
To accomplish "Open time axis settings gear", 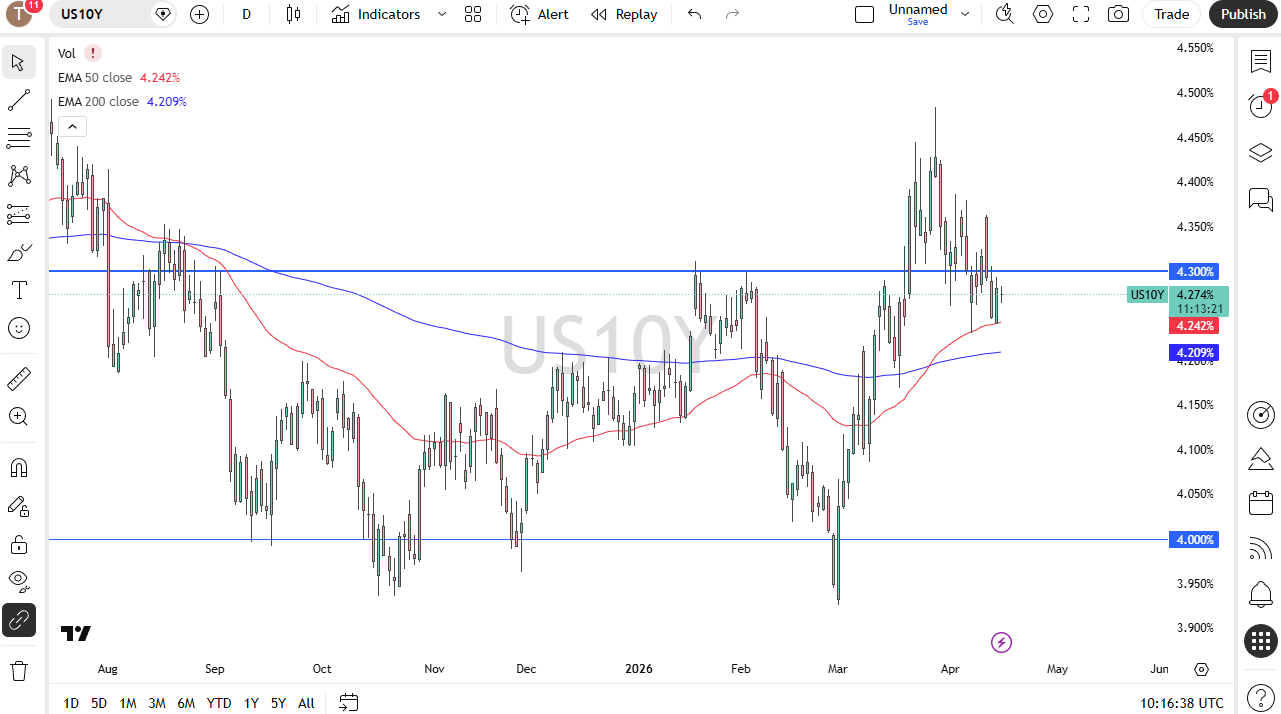I will click(x=1201, y=669).
